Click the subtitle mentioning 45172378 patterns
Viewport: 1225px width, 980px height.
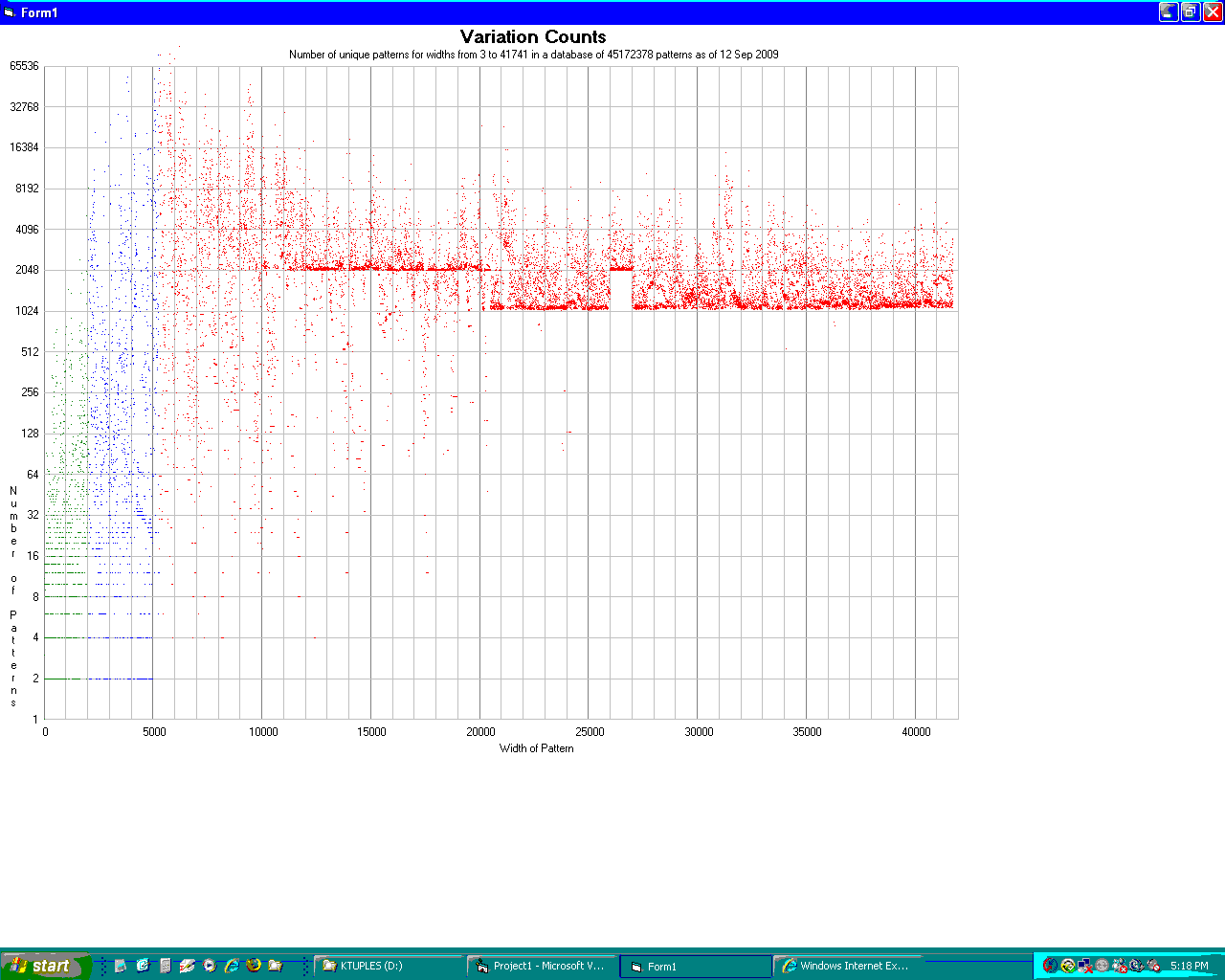pos(533,55)
